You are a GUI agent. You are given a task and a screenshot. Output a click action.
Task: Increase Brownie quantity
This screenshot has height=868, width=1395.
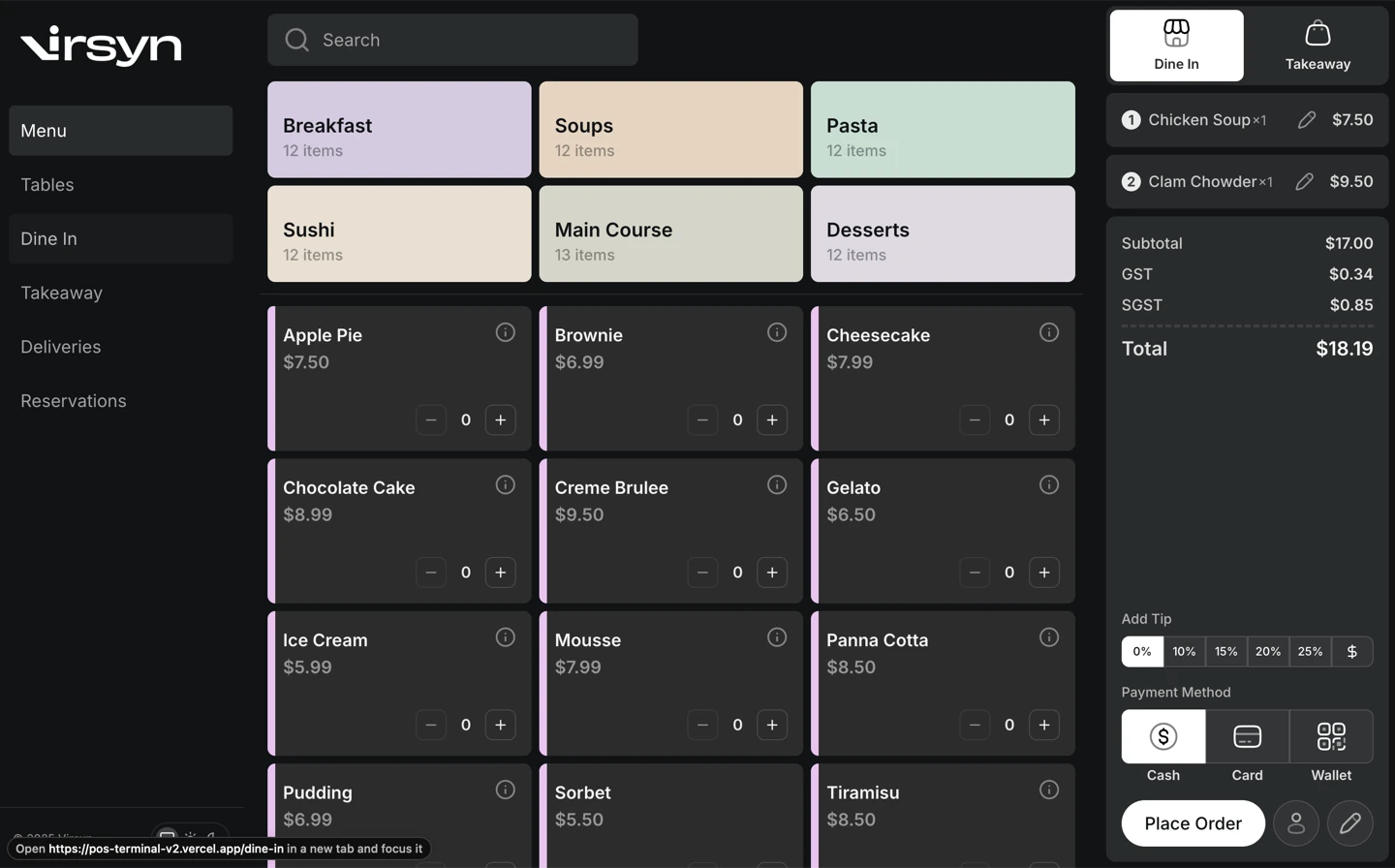(772, 419)
